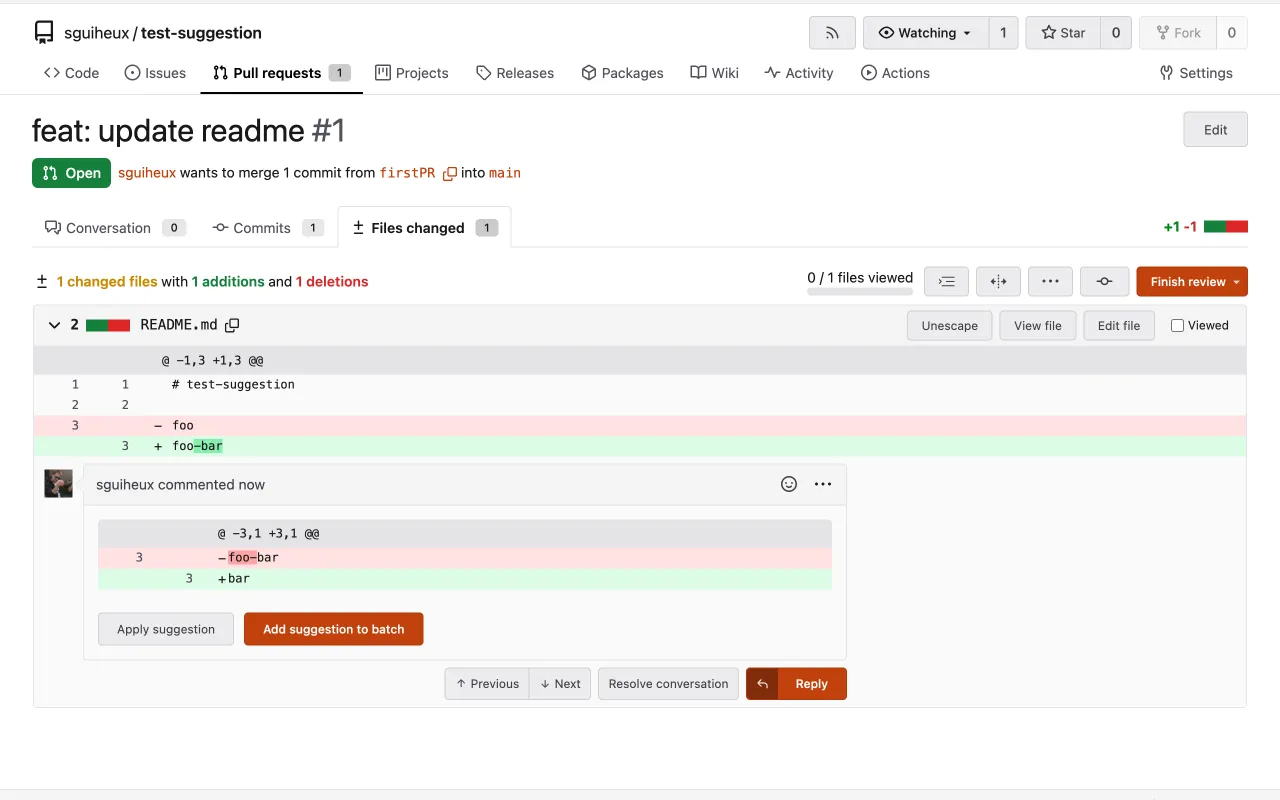
Task: Open the Code tab
Action: pyautogui.click(x=71, y=73)
